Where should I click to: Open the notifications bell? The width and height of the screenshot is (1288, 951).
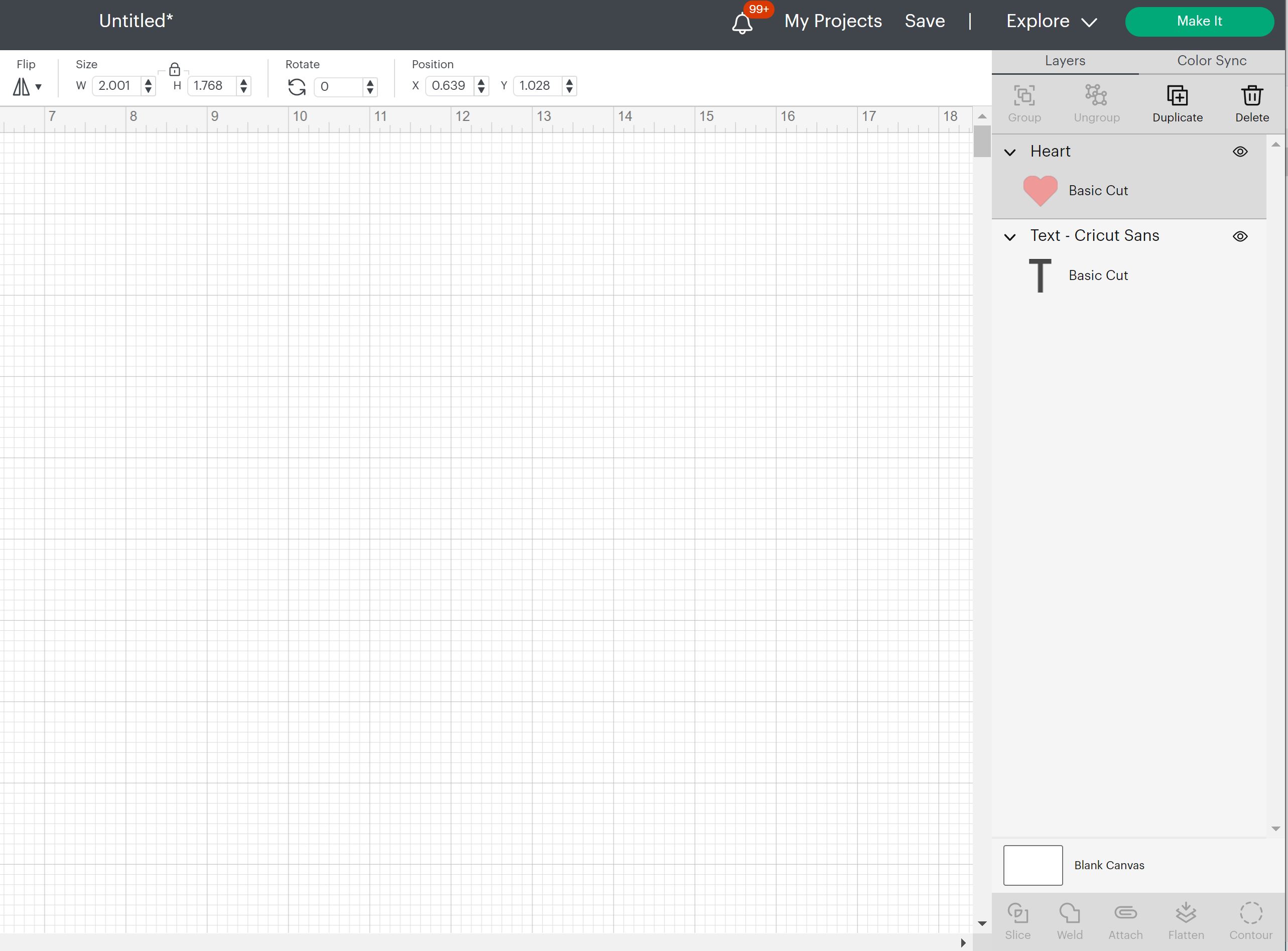(x=742, y=23)
